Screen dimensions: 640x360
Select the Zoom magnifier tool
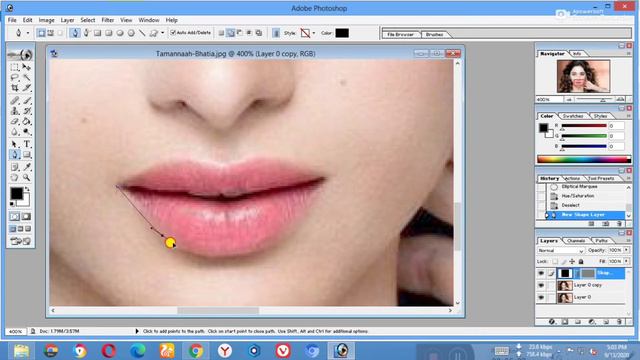[x=27, y=178]
